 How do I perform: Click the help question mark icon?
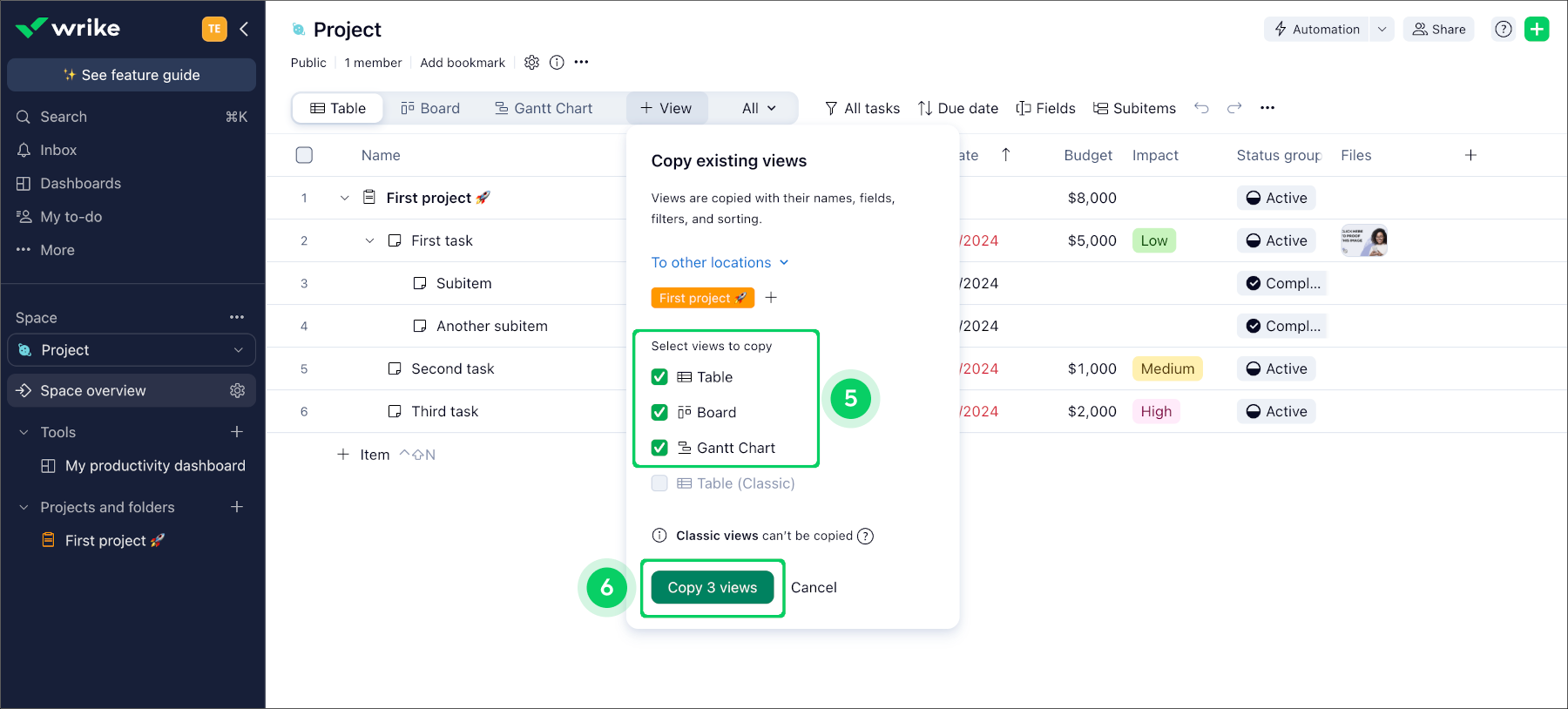click(x=1504, y=29)
